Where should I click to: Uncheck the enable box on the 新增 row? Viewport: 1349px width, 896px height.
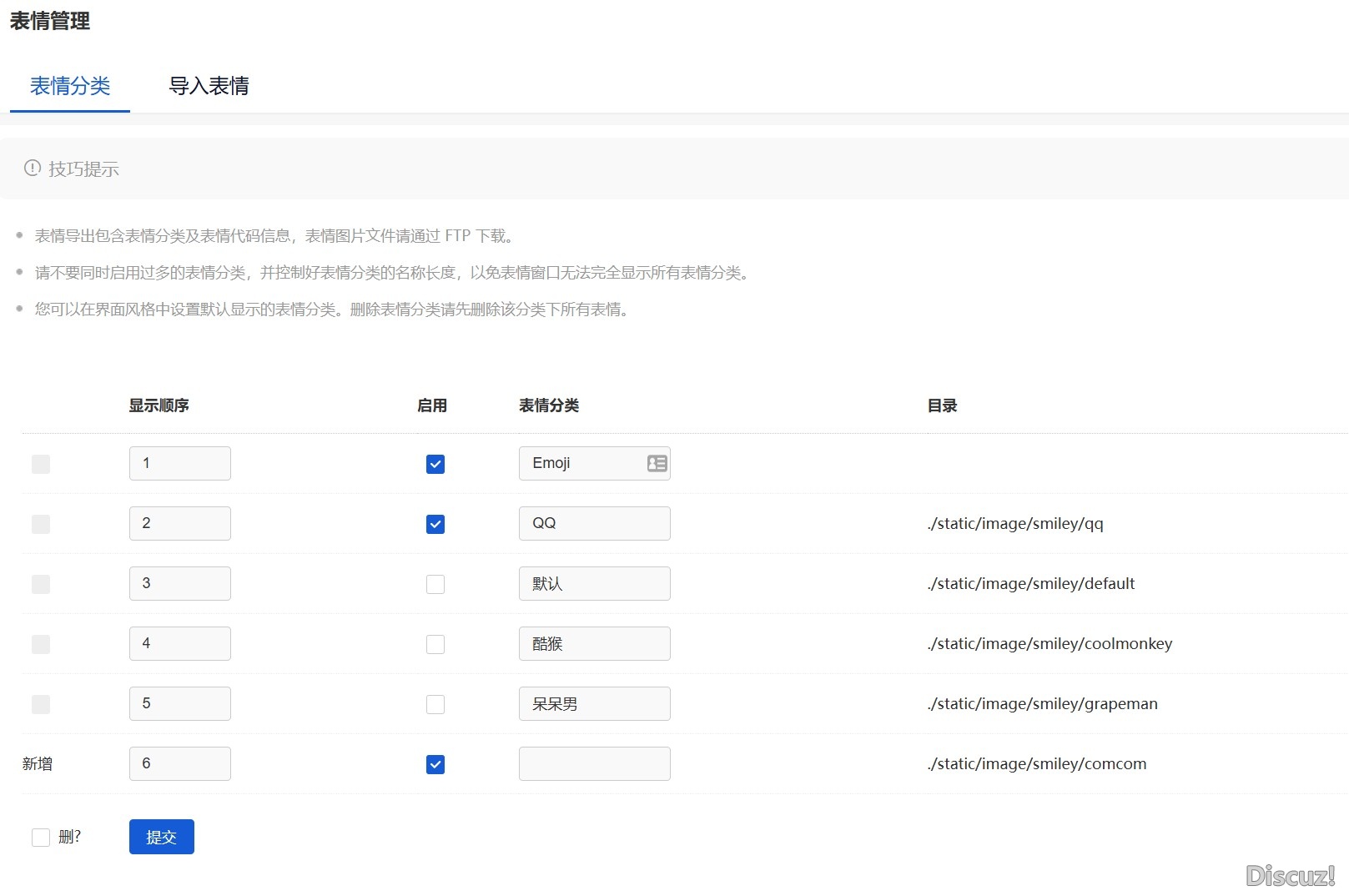pos(435,764)
